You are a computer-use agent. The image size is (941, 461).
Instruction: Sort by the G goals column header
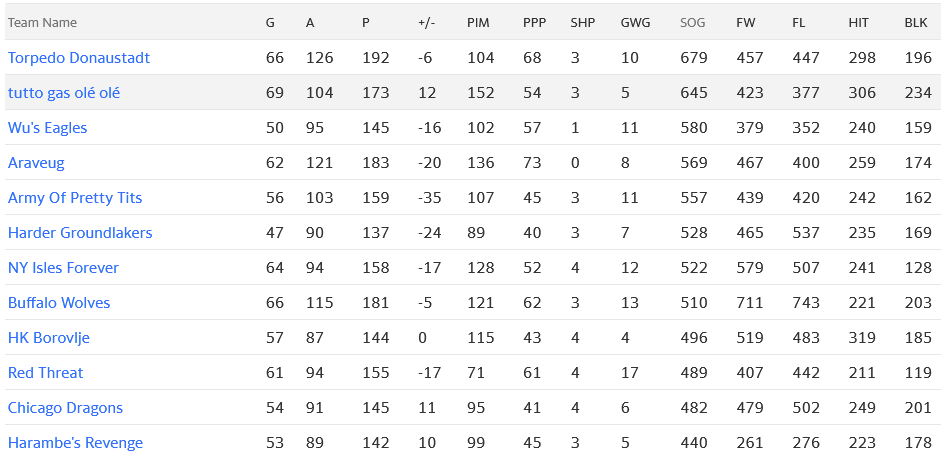(x=270, y=23)
